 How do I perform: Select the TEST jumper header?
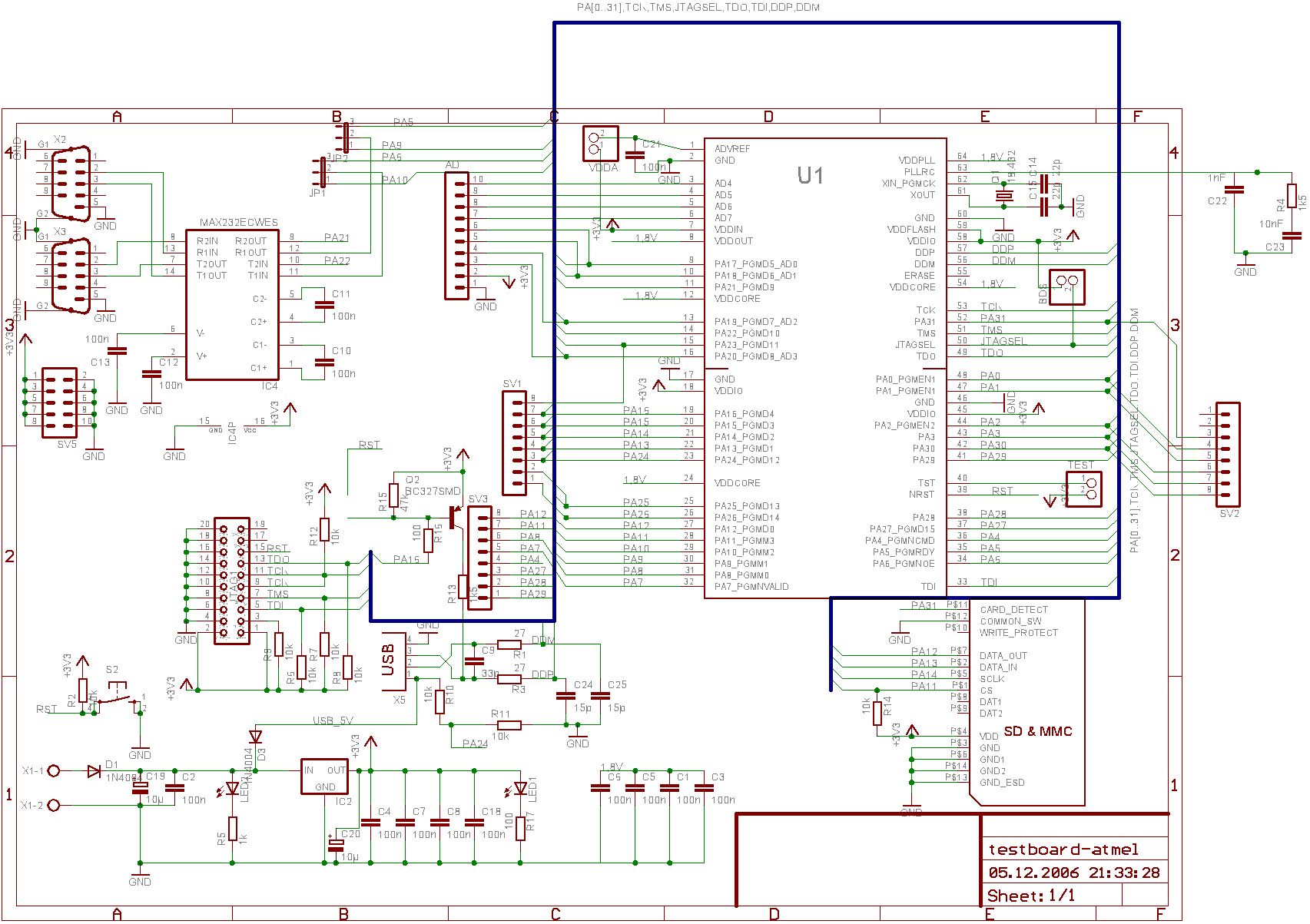point(1085,490)
